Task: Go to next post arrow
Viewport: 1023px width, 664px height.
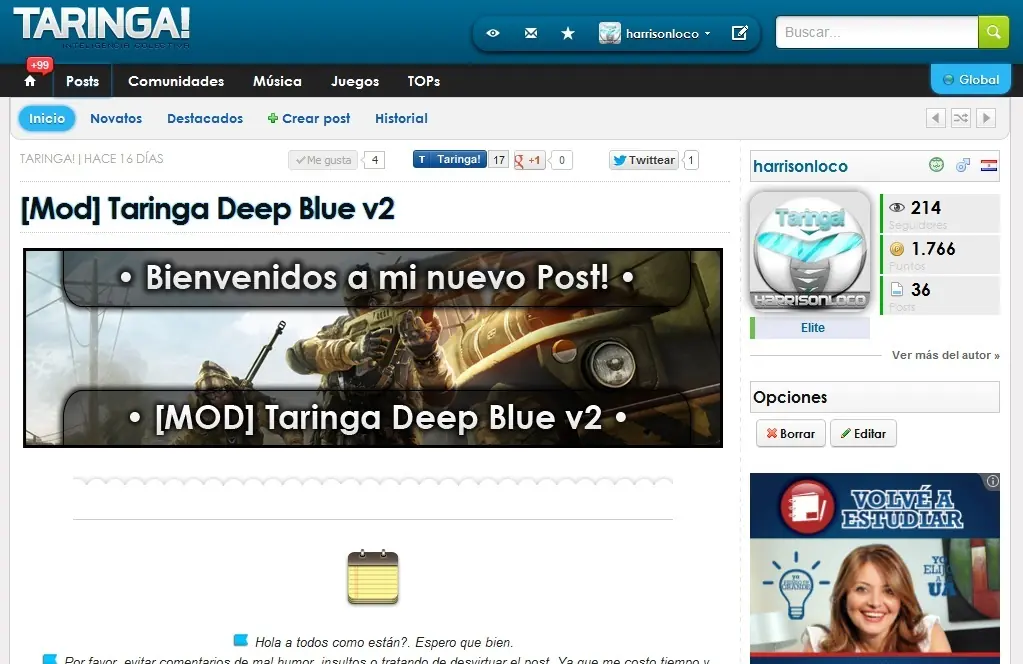Action: point(986,118)
